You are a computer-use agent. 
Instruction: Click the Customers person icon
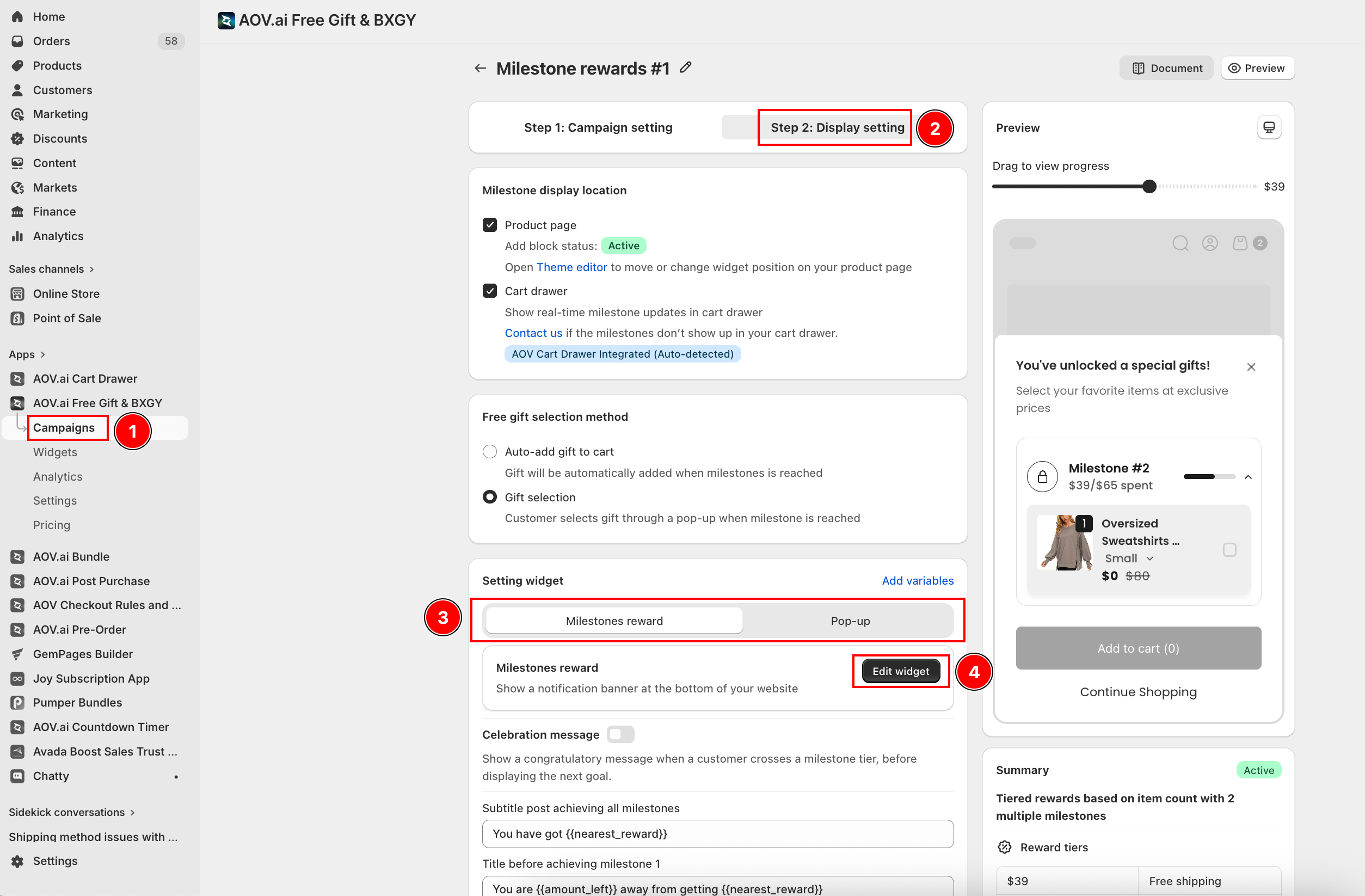click(x=18, y=90)
